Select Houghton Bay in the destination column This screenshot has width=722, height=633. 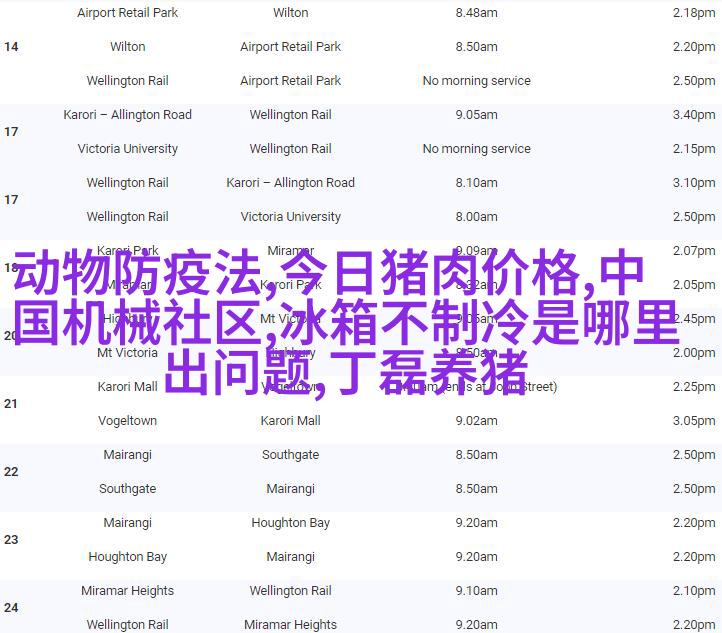pos(290,523)
